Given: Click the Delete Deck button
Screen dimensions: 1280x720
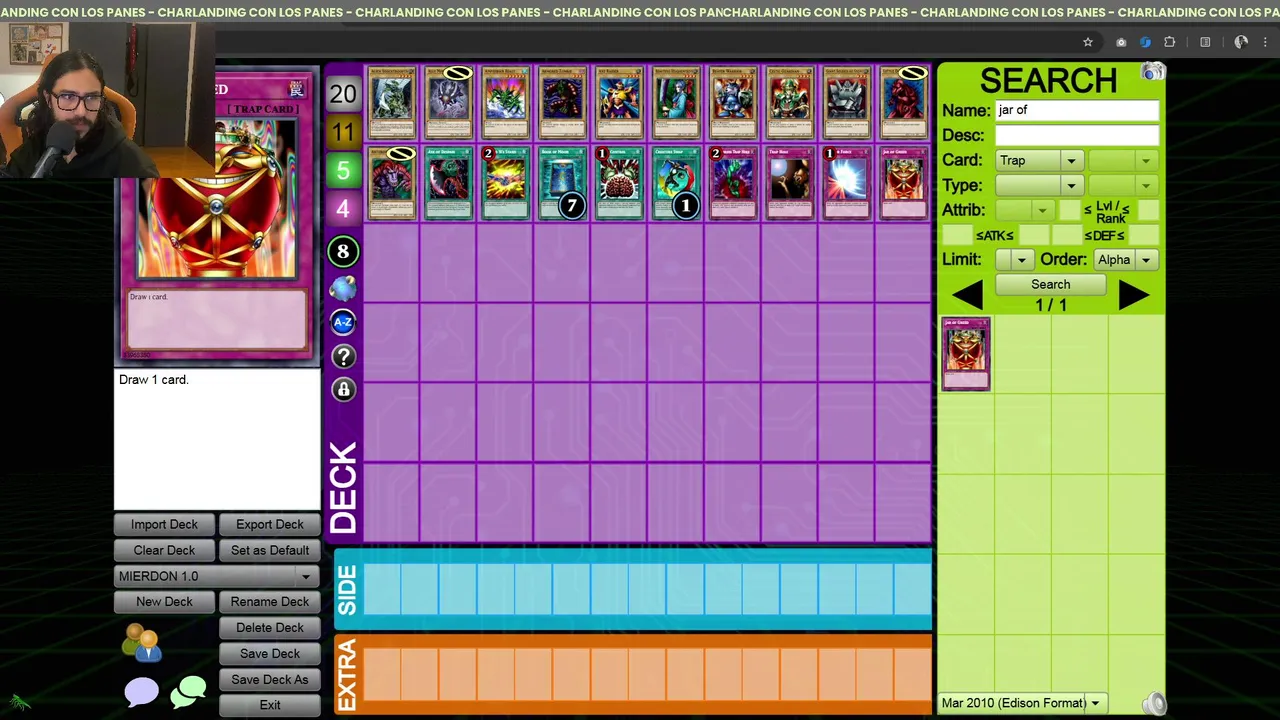Looking at the screenshot, I should pos(270,628).
